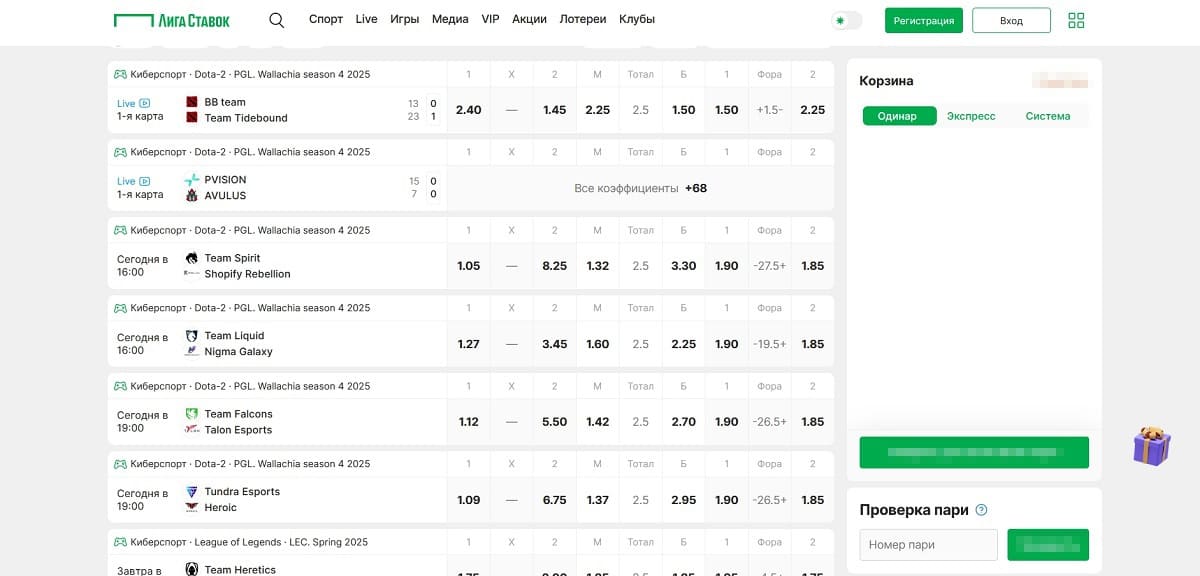Bet on Shopify Rebellion win at 8.25

554,266
